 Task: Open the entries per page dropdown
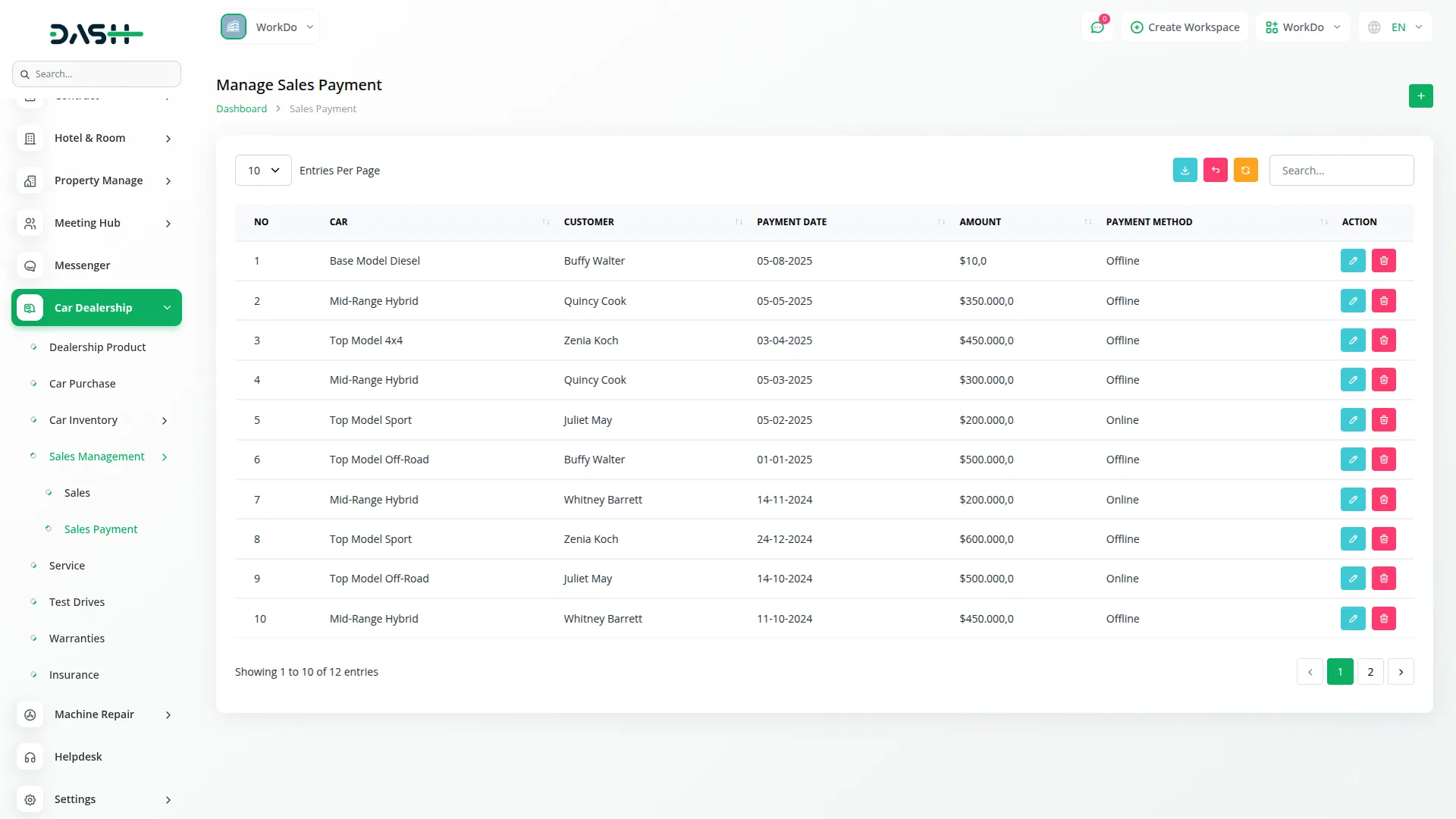(x=263, y=171)
